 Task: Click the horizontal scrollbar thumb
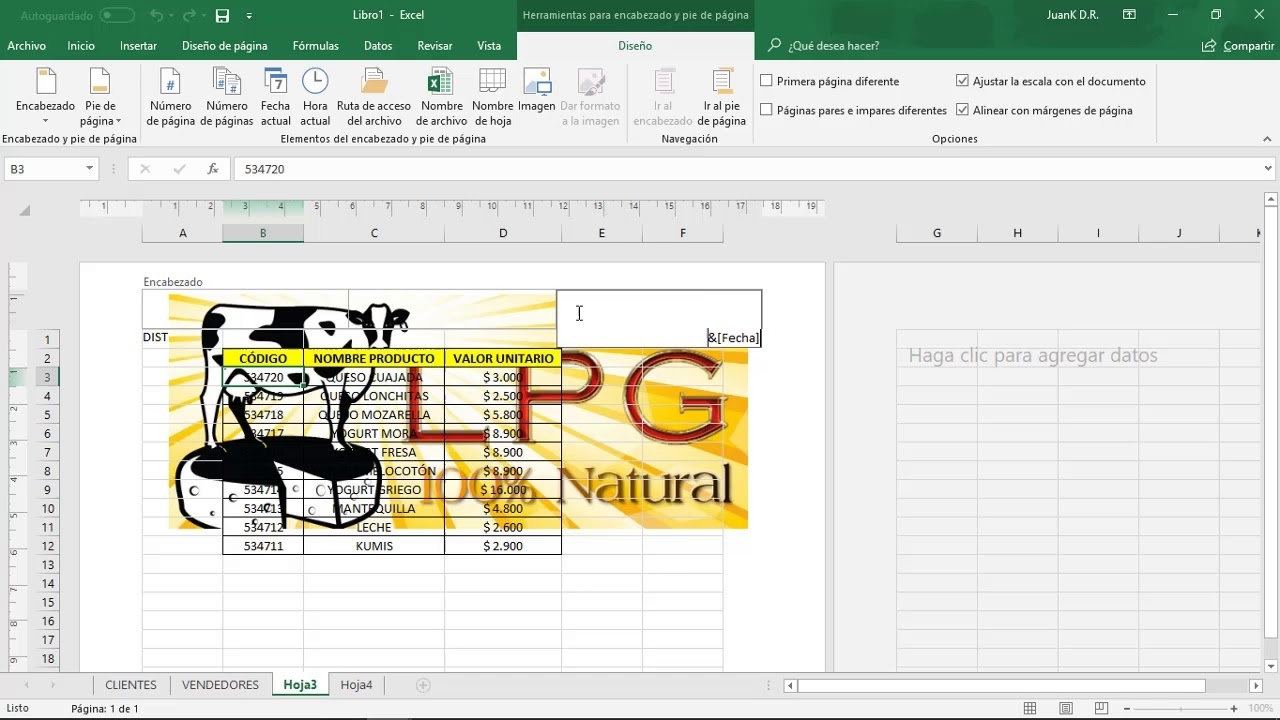(1001, 686)
